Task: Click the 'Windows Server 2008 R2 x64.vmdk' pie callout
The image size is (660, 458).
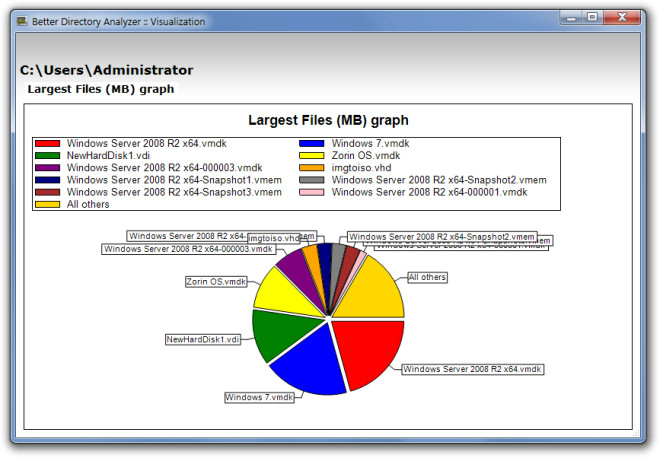Action: (472, 369)
